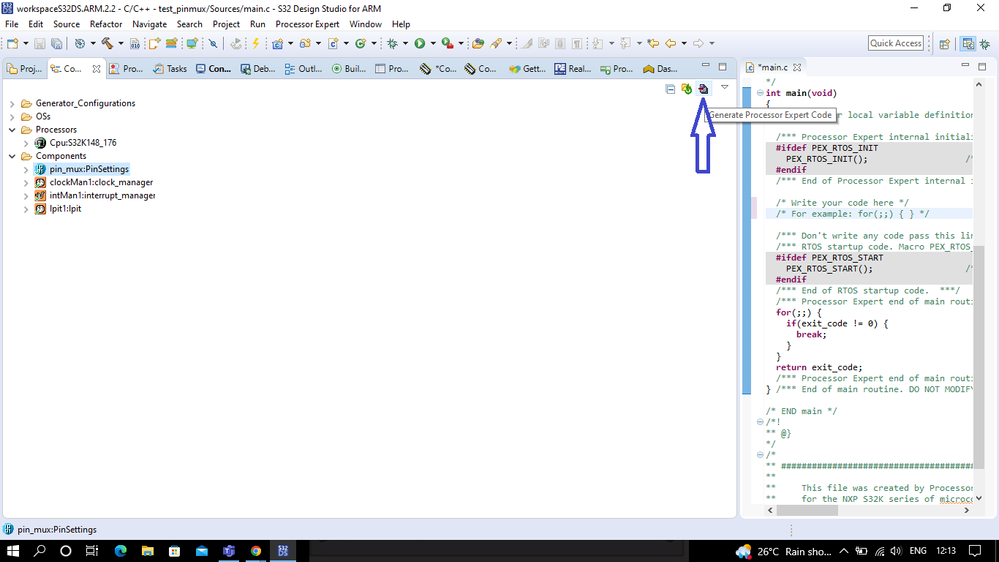Switch to the Tasks view tab
999x562 pixels.
[169, 69]
